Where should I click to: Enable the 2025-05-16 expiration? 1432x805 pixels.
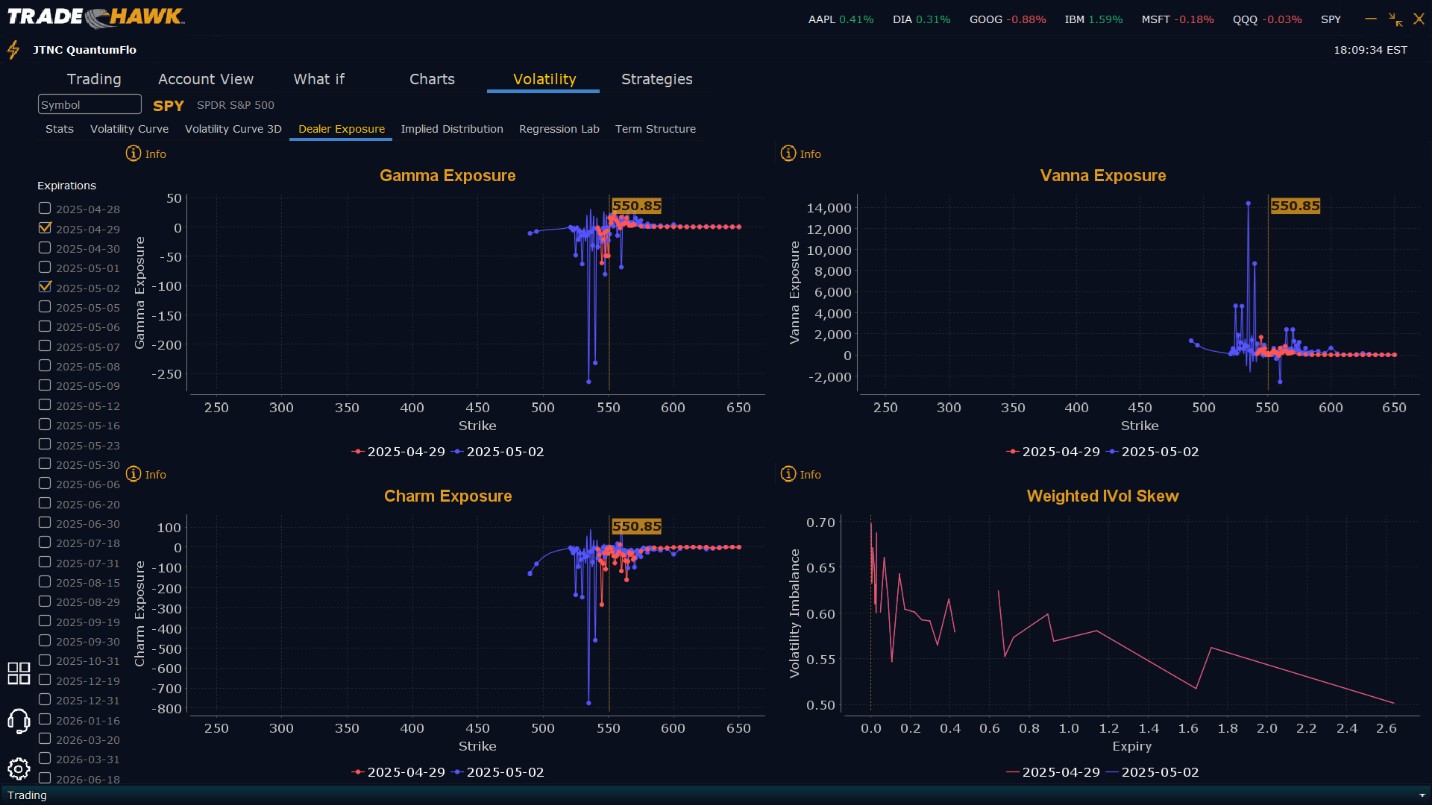click(x=44, y=425)
